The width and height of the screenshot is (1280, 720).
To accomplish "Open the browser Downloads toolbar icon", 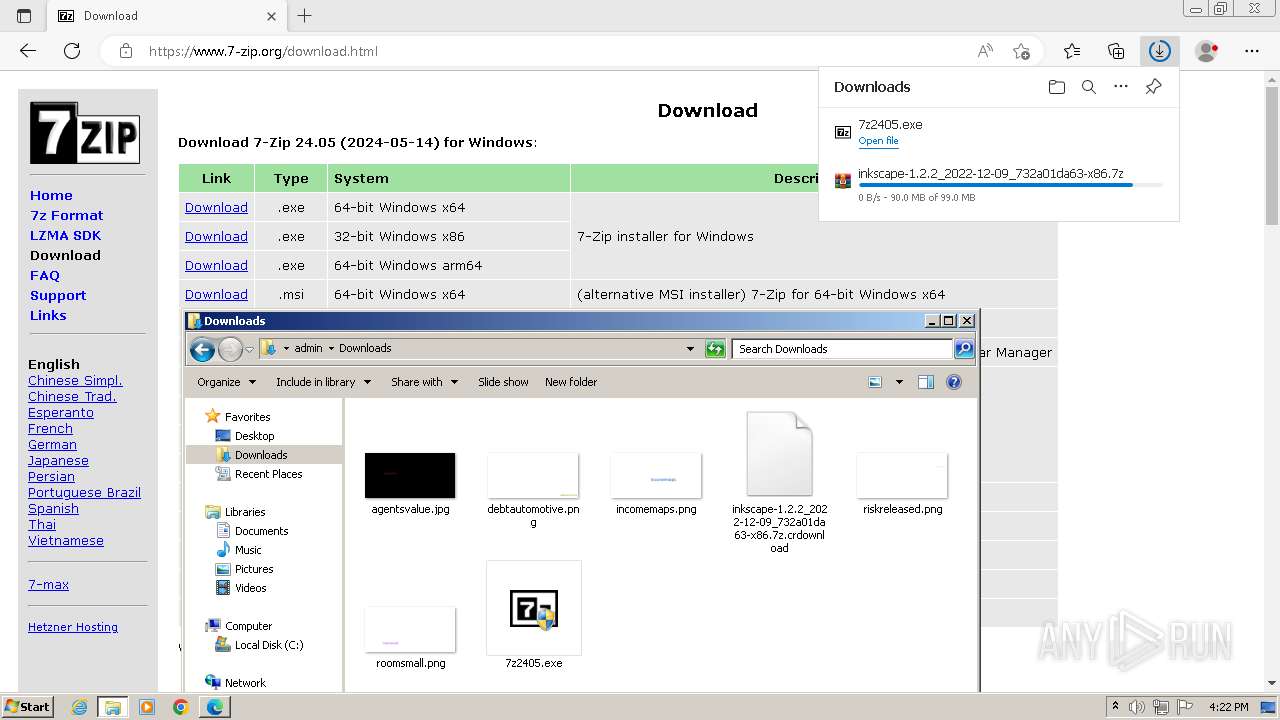I will click(1159, 51).
